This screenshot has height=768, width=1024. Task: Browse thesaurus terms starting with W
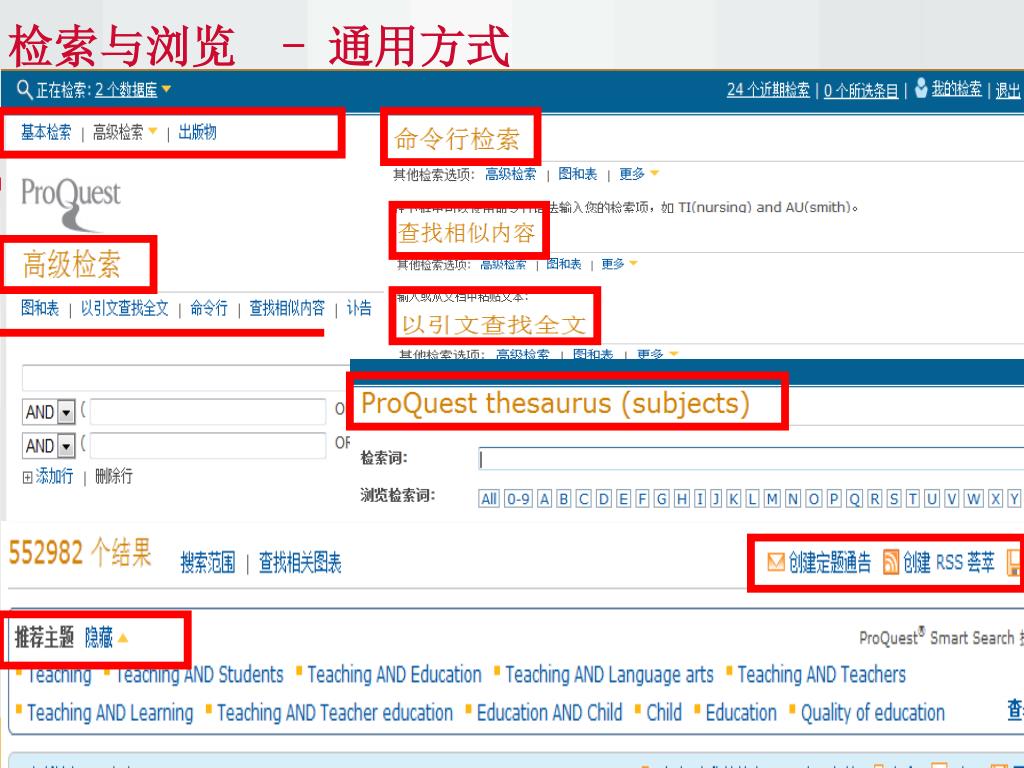click(973, 499)
